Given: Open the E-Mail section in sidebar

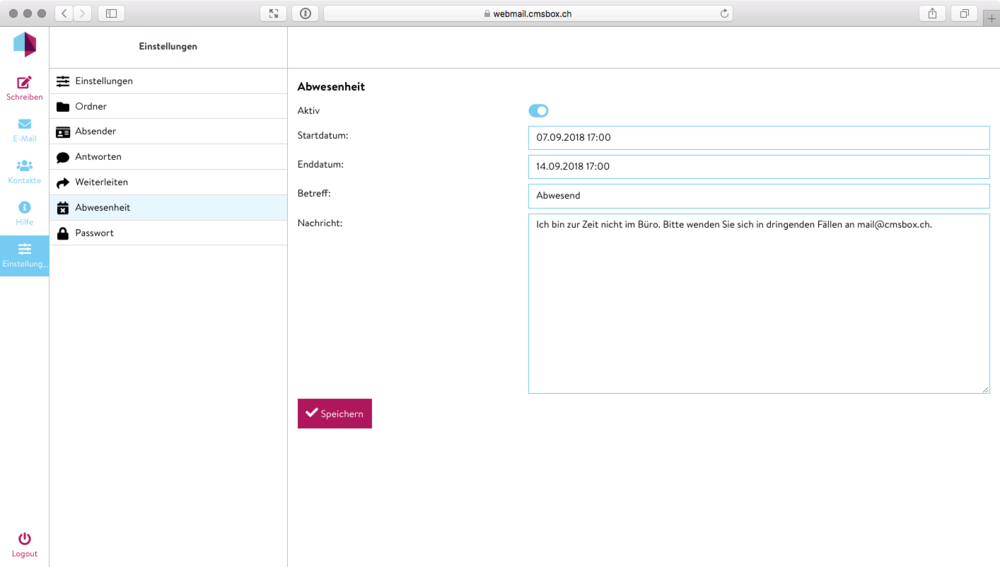Looking at the screenshot, I should point(24,129).
